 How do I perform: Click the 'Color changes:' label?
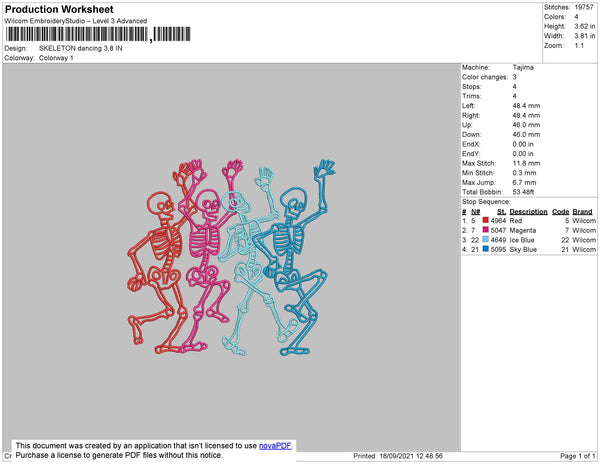(485, 77)
